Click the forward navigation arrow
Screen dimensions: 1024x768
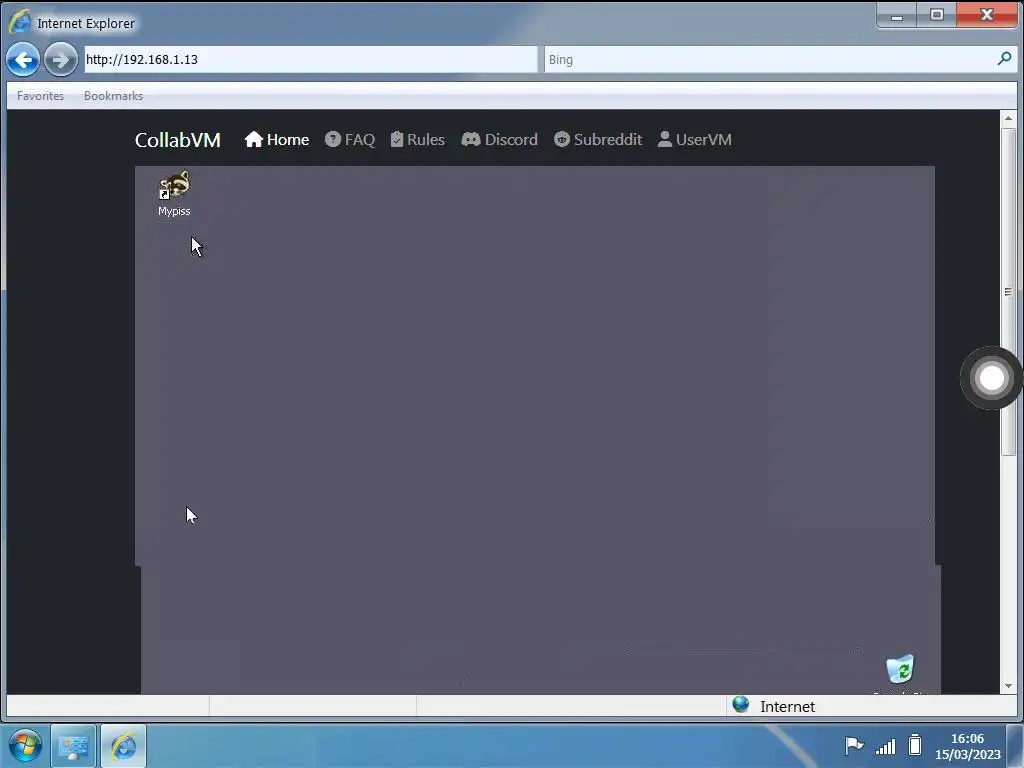[x=60, y=60]
